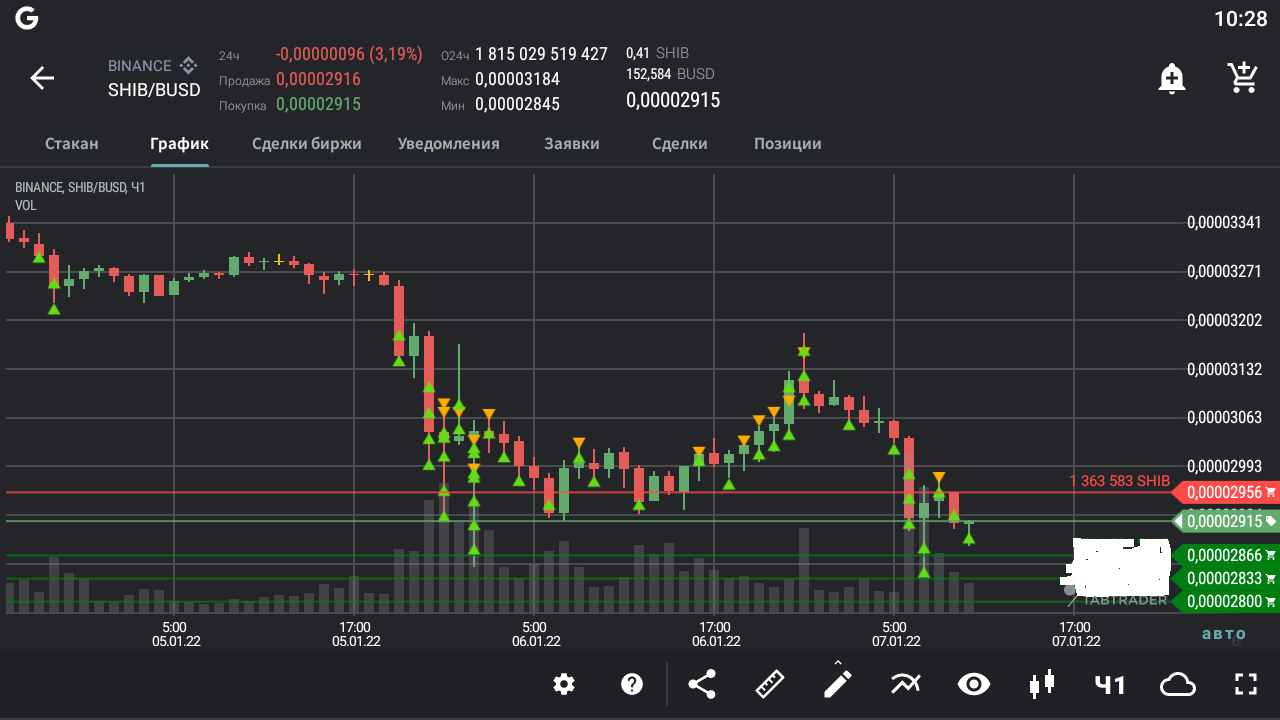Tap the max price 0,00003184
This screenshot has height=720, width=1280.
pyautogui.click(x=517, y=79)
